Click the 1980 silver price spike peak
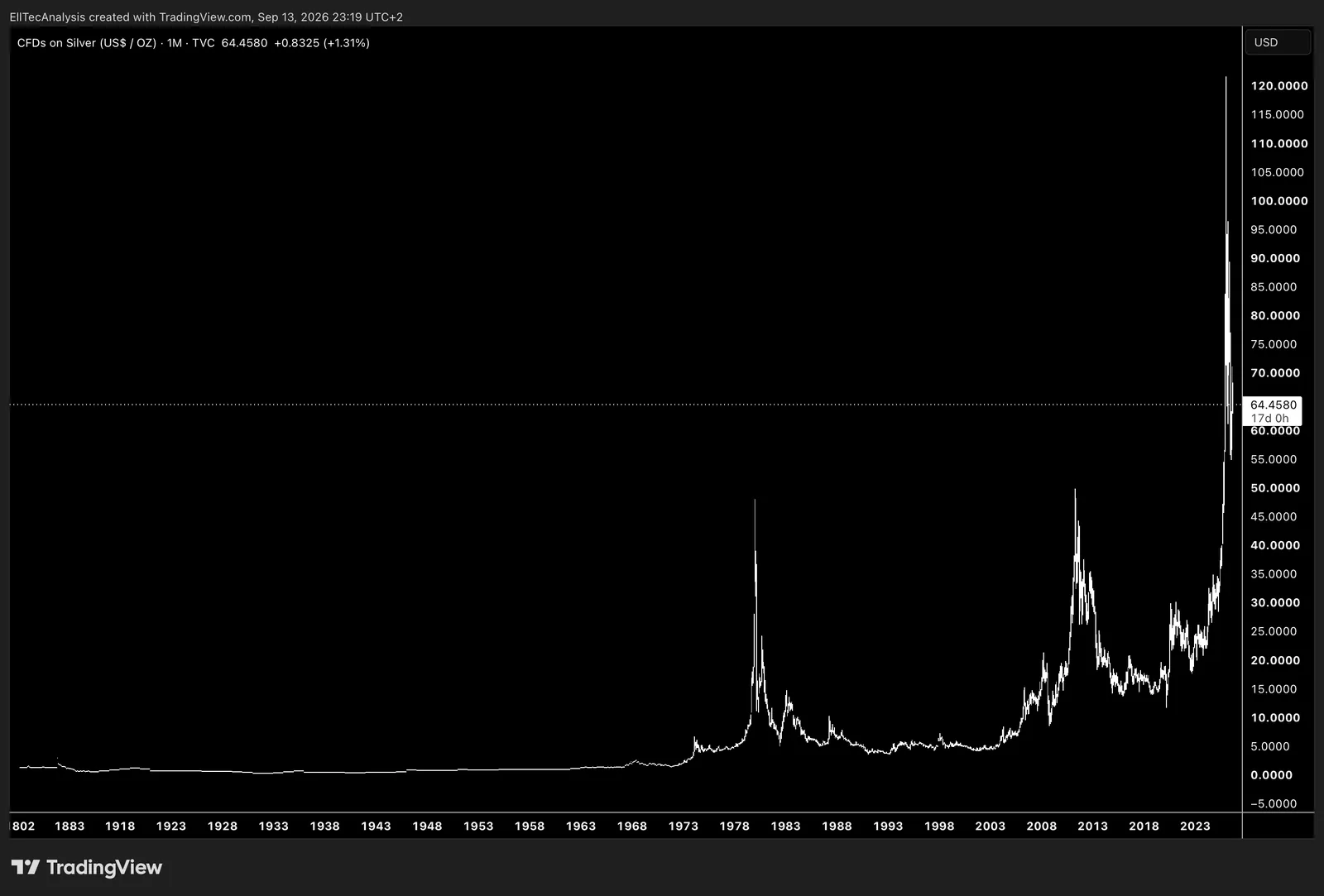This screenshot has width=1324, height=896. pos(755,501)
